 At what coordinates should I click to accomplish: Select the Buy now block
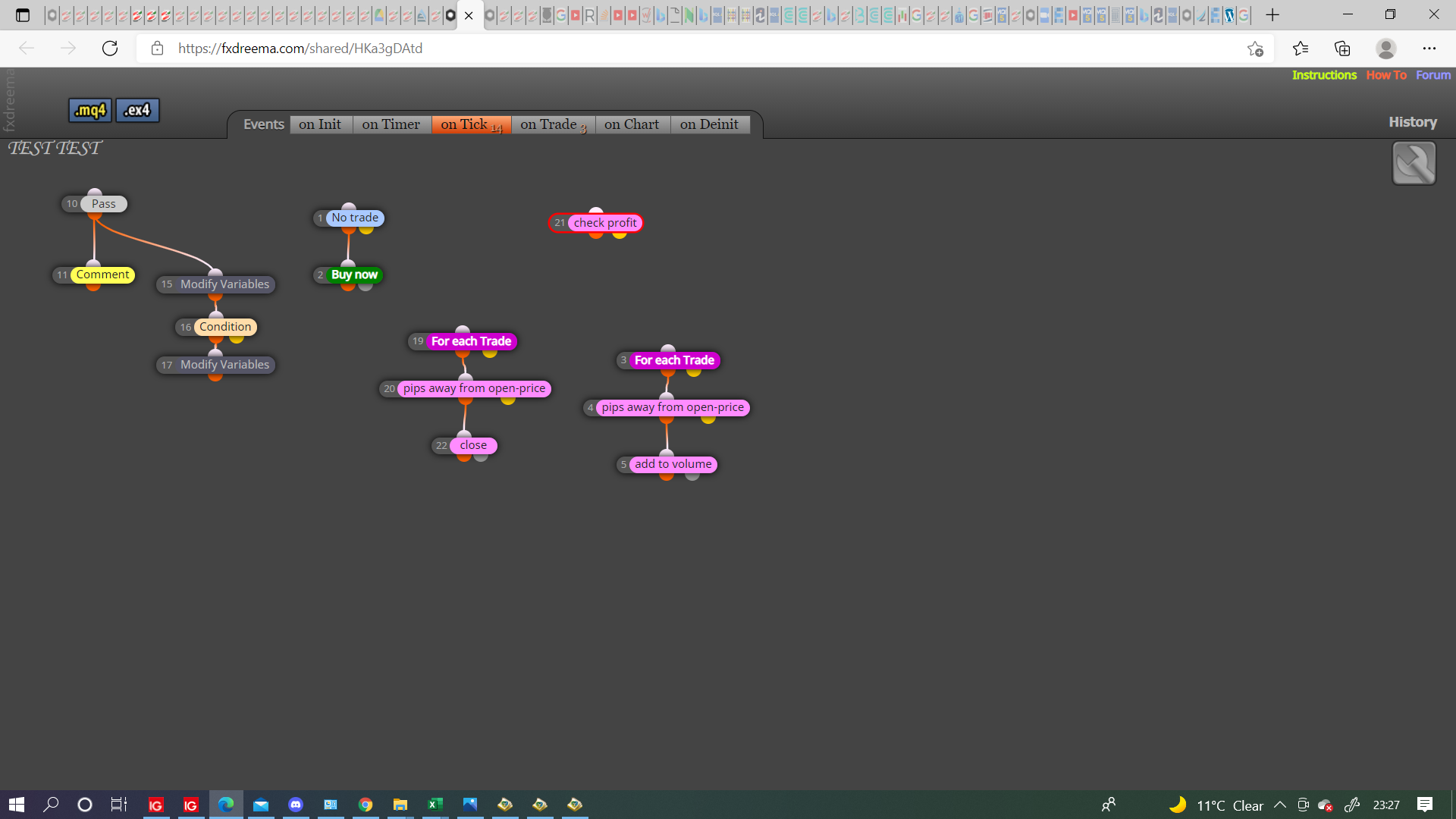354,275
